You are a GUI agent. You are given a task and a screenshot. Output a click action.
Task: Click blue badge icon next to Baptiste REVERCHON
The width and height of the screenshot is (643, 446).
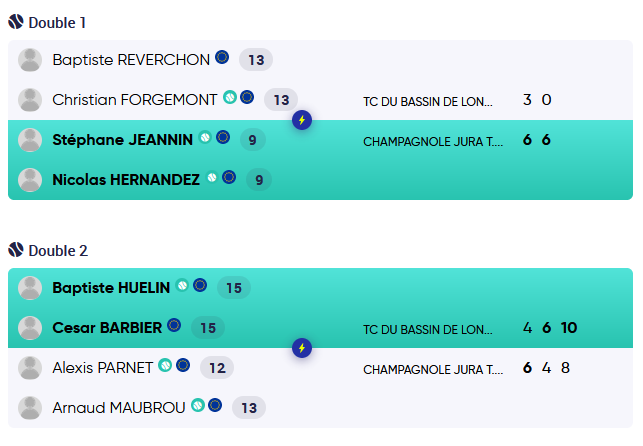(222, 59)
